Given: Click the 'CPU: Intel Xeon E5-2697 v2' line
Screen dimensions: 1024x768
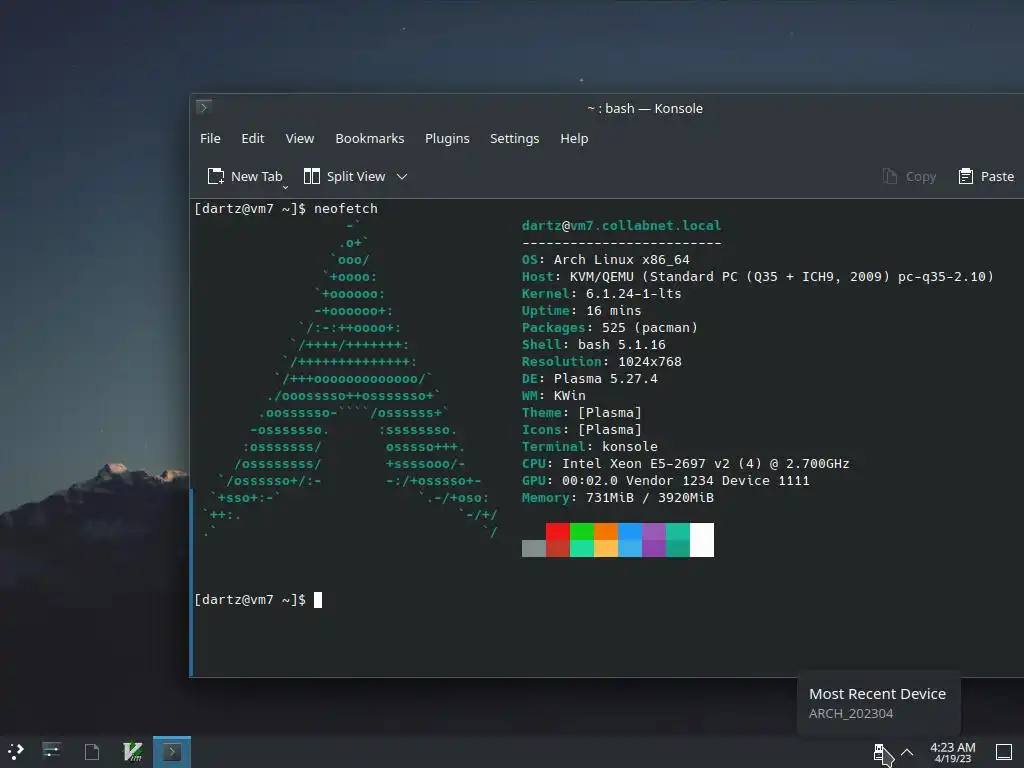Looking at the screenshot, I should (x=686, y=463).
